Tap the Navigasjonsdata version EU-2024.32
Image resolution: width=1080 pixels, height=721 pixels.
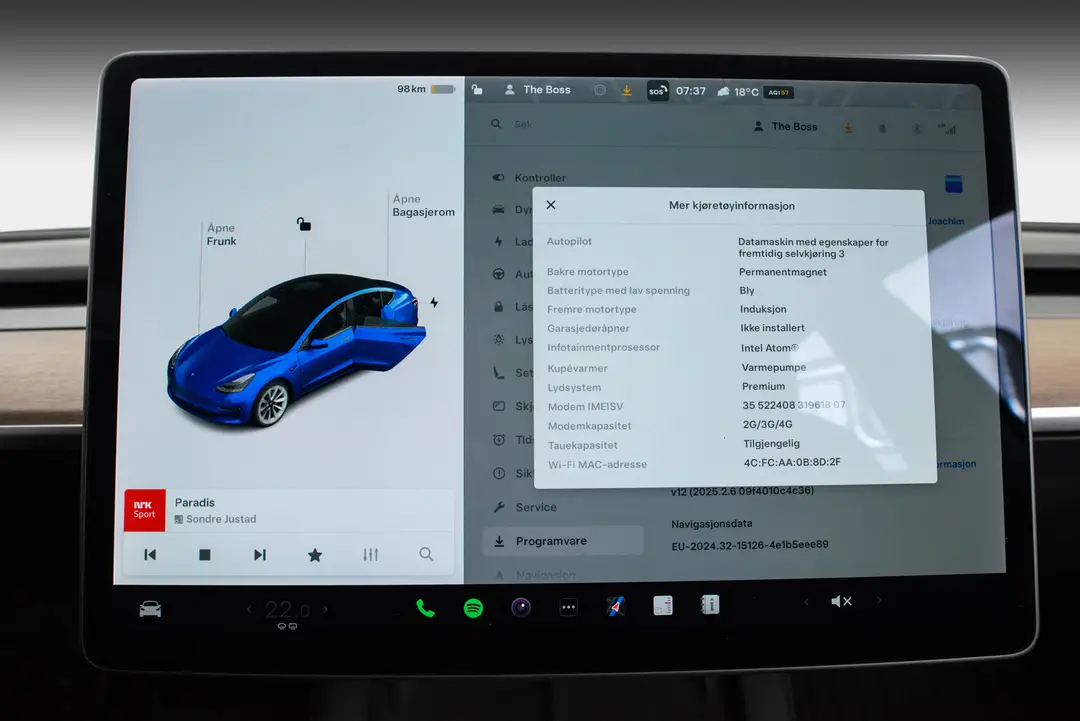(750, 545)
